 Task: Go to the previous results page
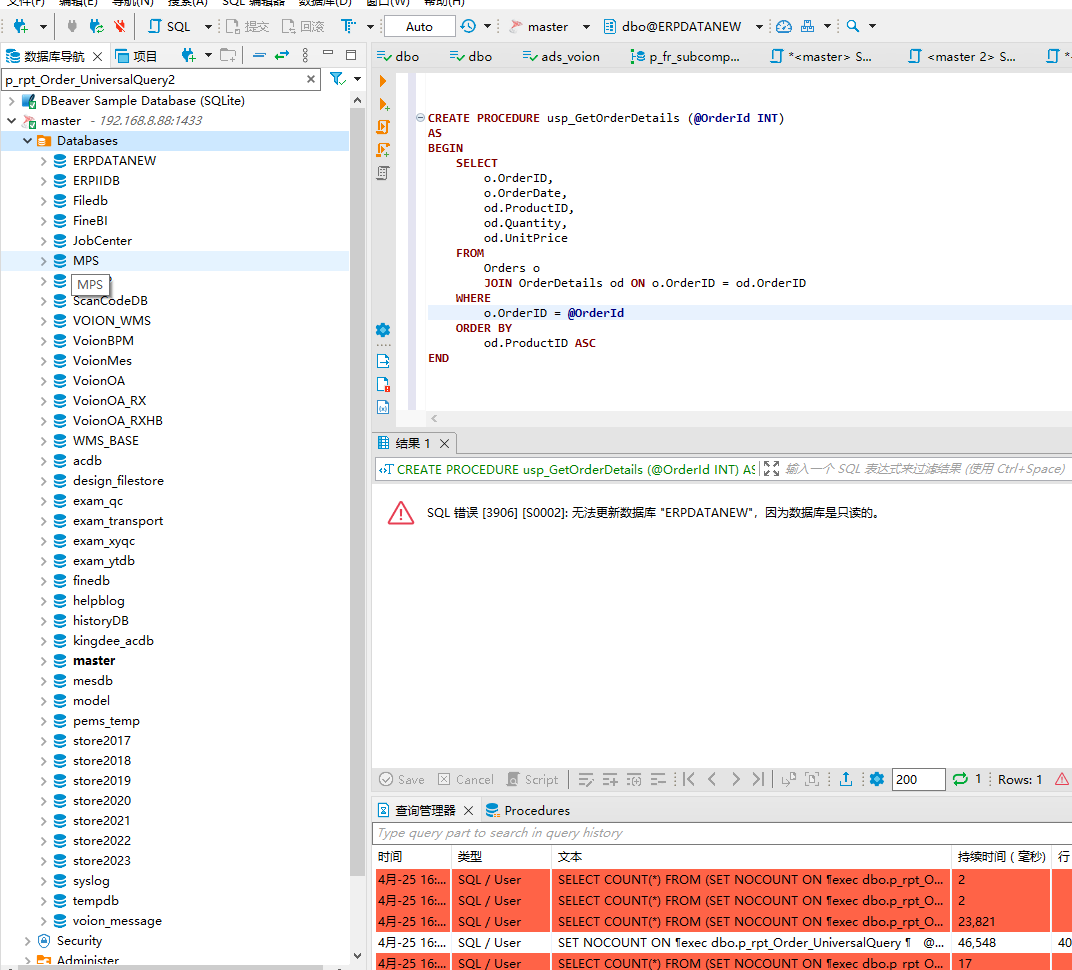tap(712, 779)
